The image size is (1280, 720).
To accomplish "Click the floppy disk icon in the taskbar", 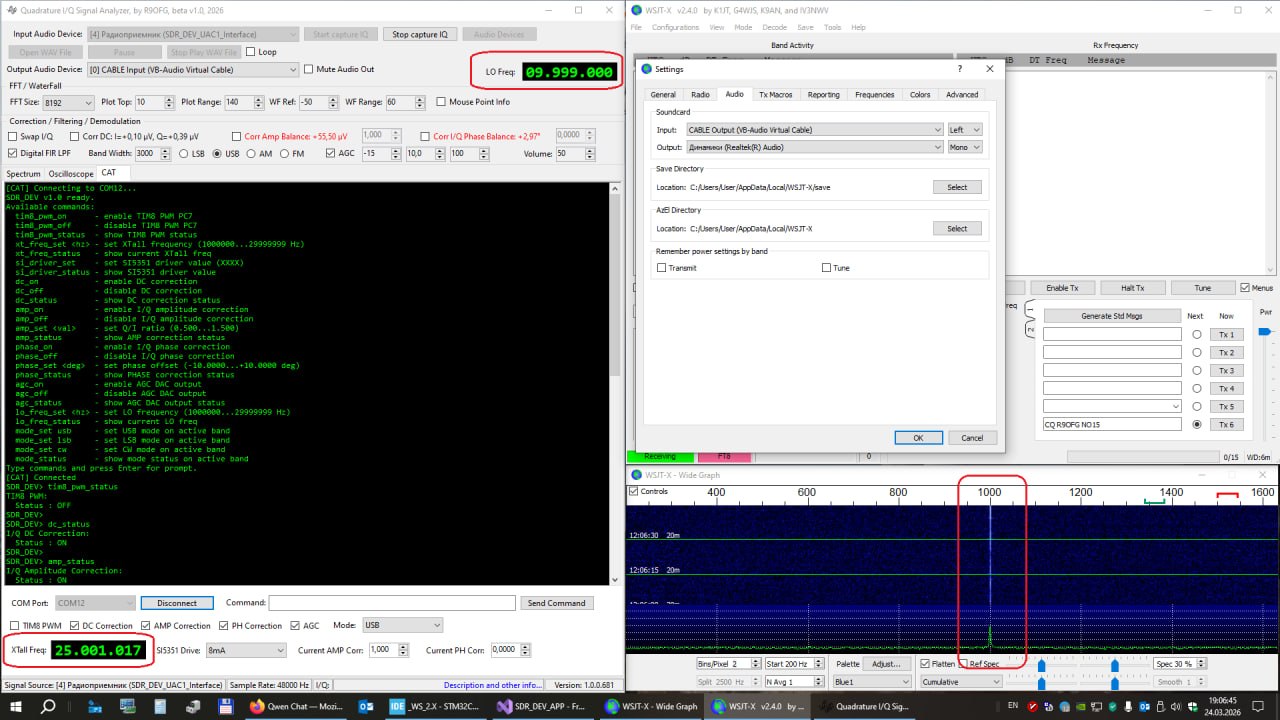I will pyautogui.click(x=226, y=706).
